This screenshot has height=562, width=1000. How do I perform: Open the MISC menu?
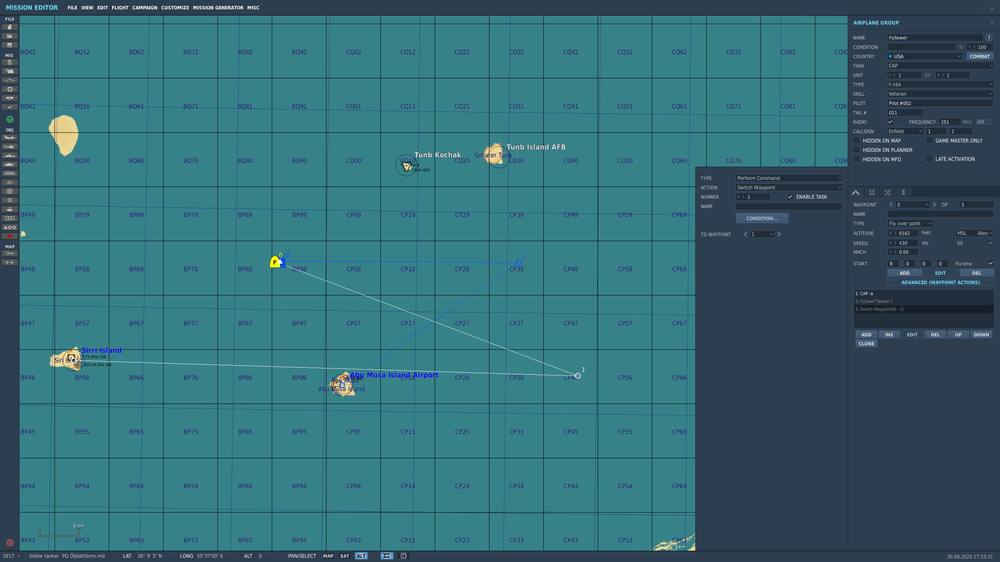(x=253, y=8)
